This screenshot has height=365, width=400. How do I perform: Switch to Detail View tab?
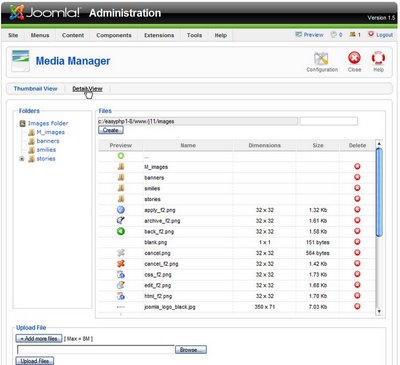click(87, 89)
